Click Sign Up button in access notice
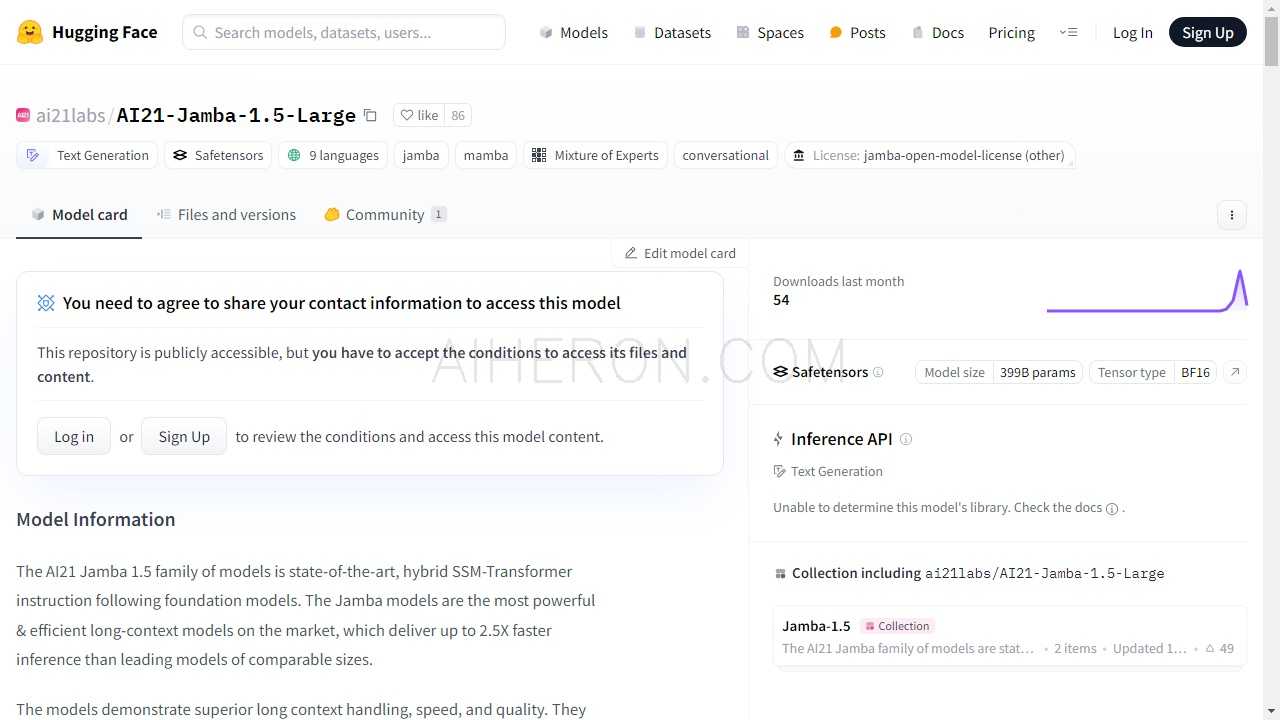 pyautogui.click(x=184, y=436)
